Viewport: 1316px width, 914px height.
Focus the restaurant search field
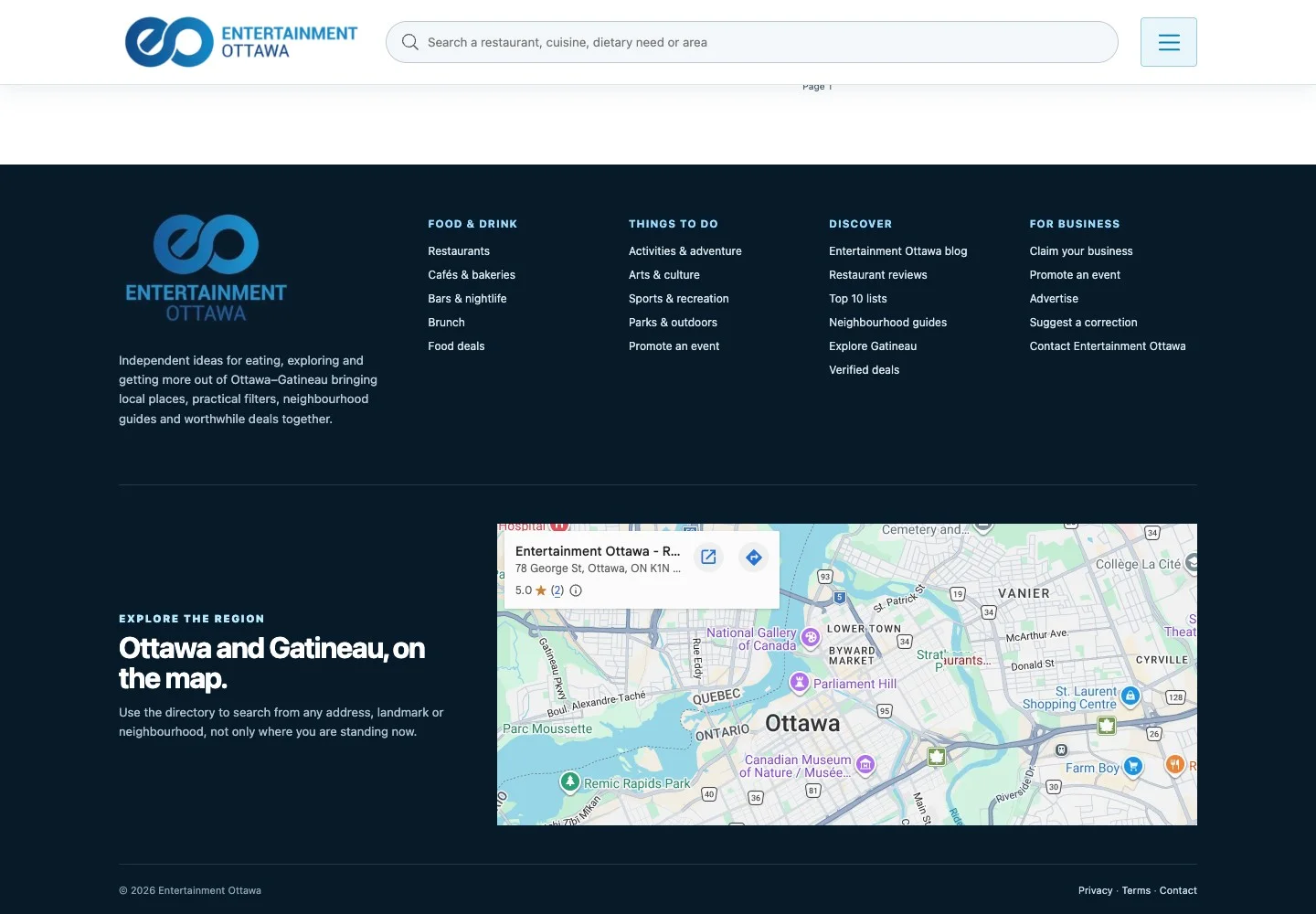pyautogui.click(x=752, y=42)
